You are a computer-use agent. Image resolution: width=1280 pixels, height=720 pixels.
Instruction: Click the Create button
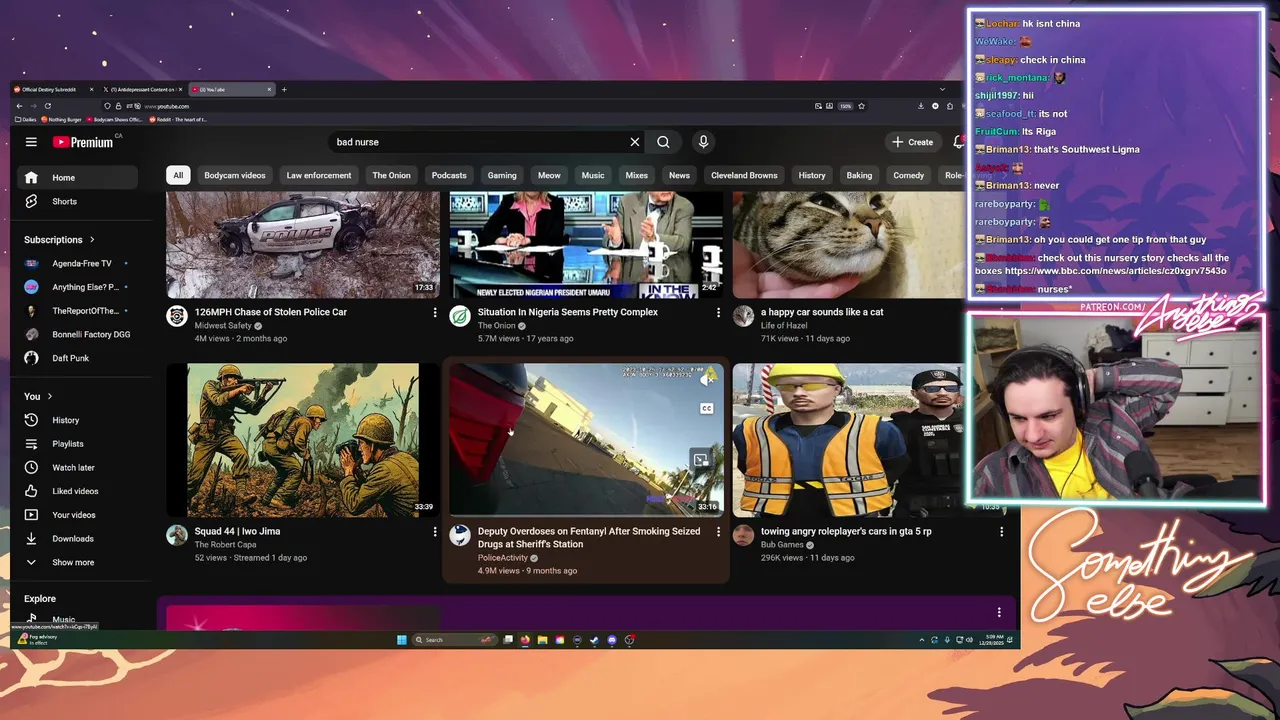[913, 142]
